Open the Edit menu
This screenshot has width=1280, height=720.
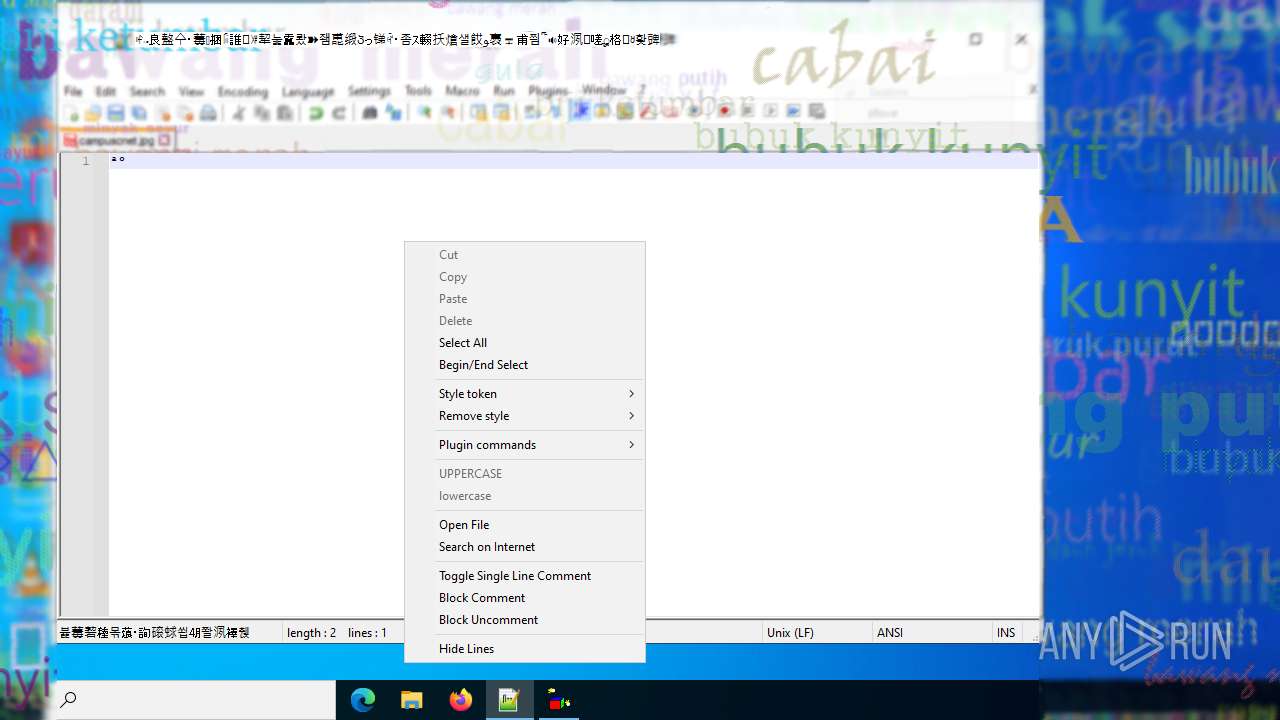point(106,91)
